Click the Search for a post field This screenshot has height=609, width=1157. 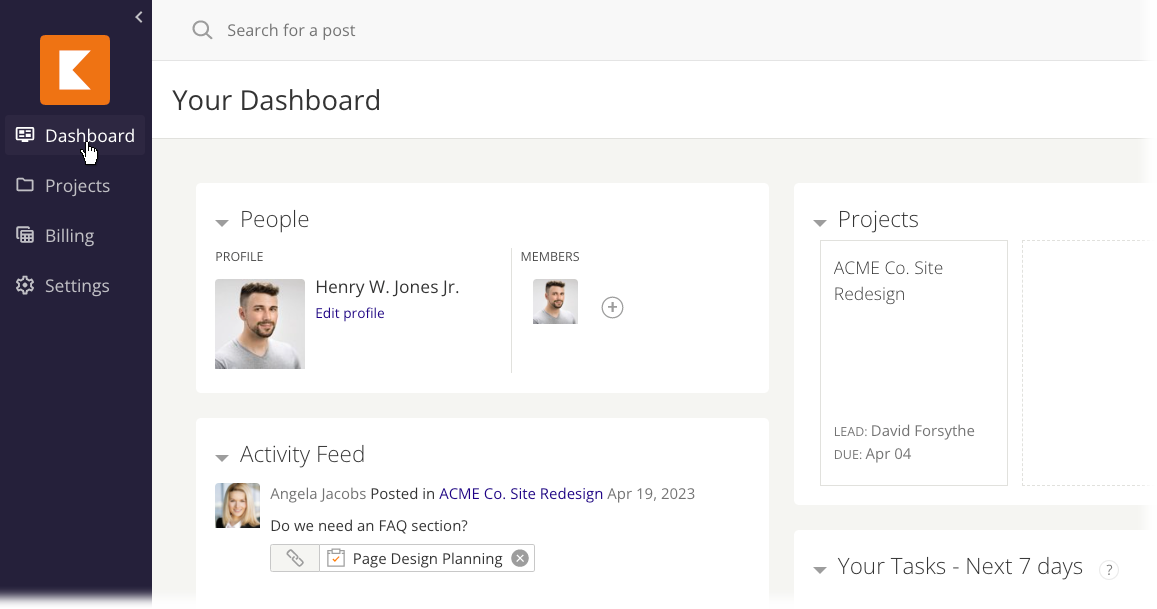[x=291, y=30]
